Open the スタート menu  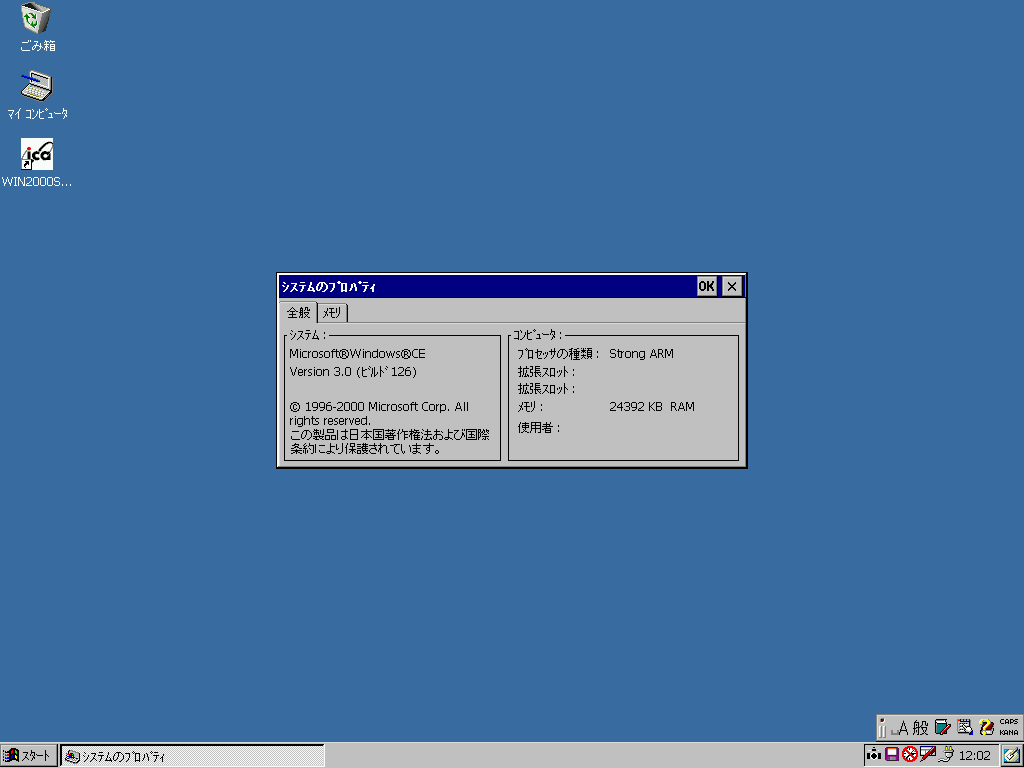point(29,756)
